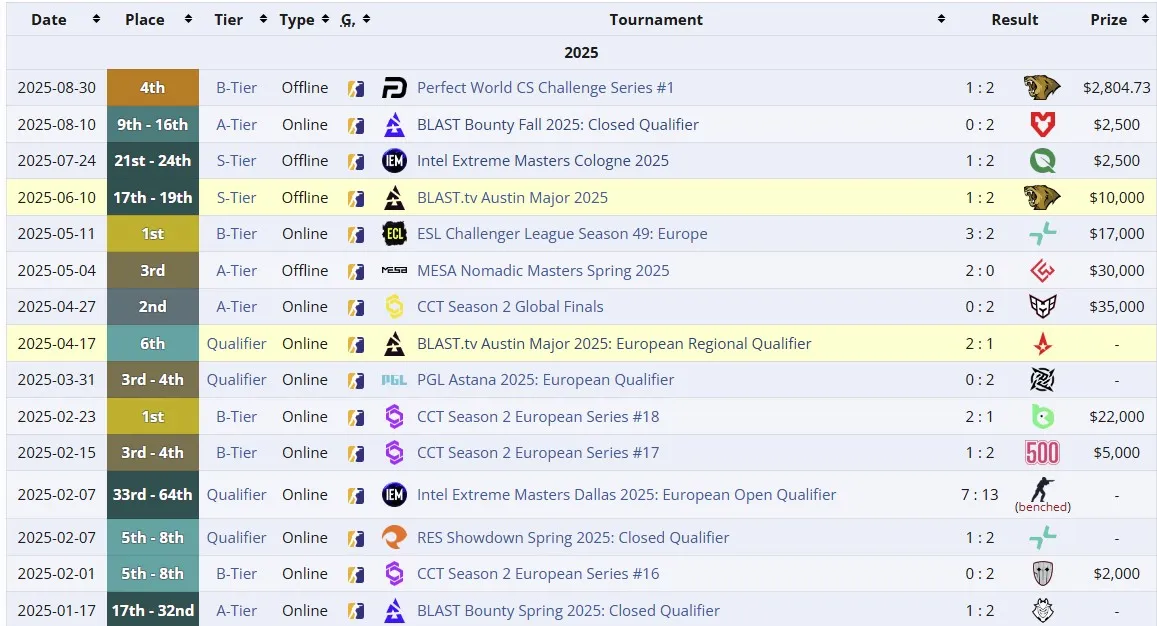
Task: Sort table by Prize column arrows
Action: pyautogui.click(x=1145, y=19)
